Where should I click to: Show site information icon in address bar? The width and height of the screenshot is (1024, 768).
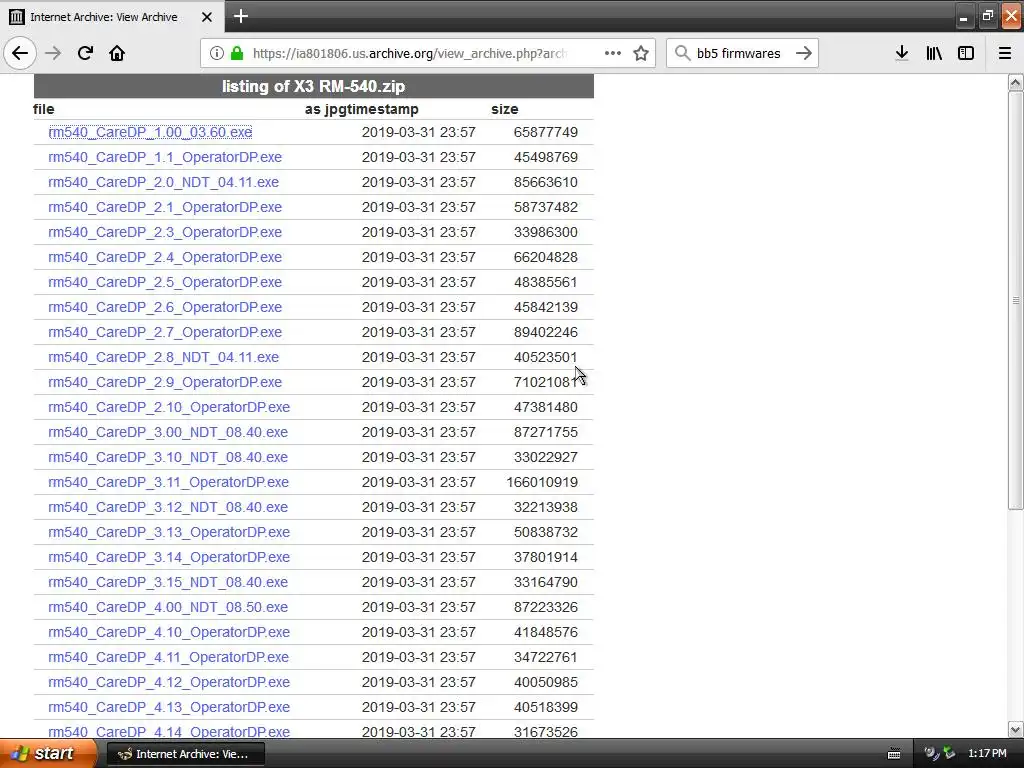217,53
